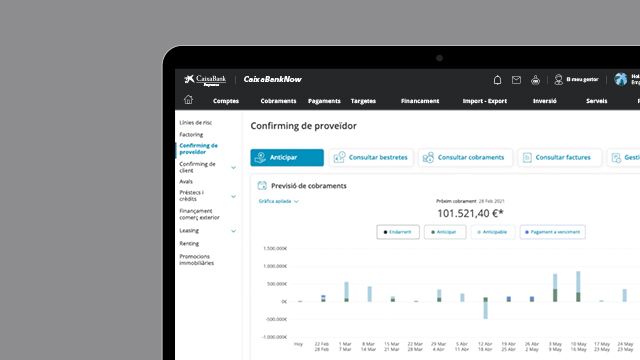Select Avals in sidebar
Screen dimensions: 640x360
pyautogui.click(x=186, y=181)
